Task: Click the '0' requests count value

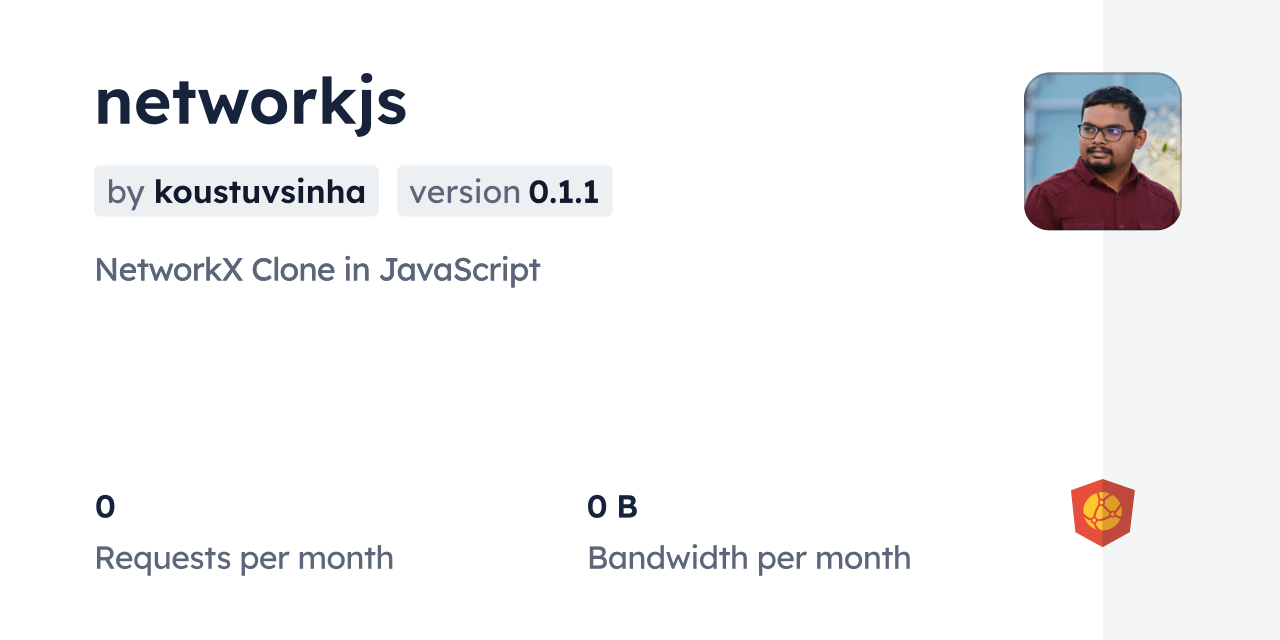Action: click(x=105, y=507)
